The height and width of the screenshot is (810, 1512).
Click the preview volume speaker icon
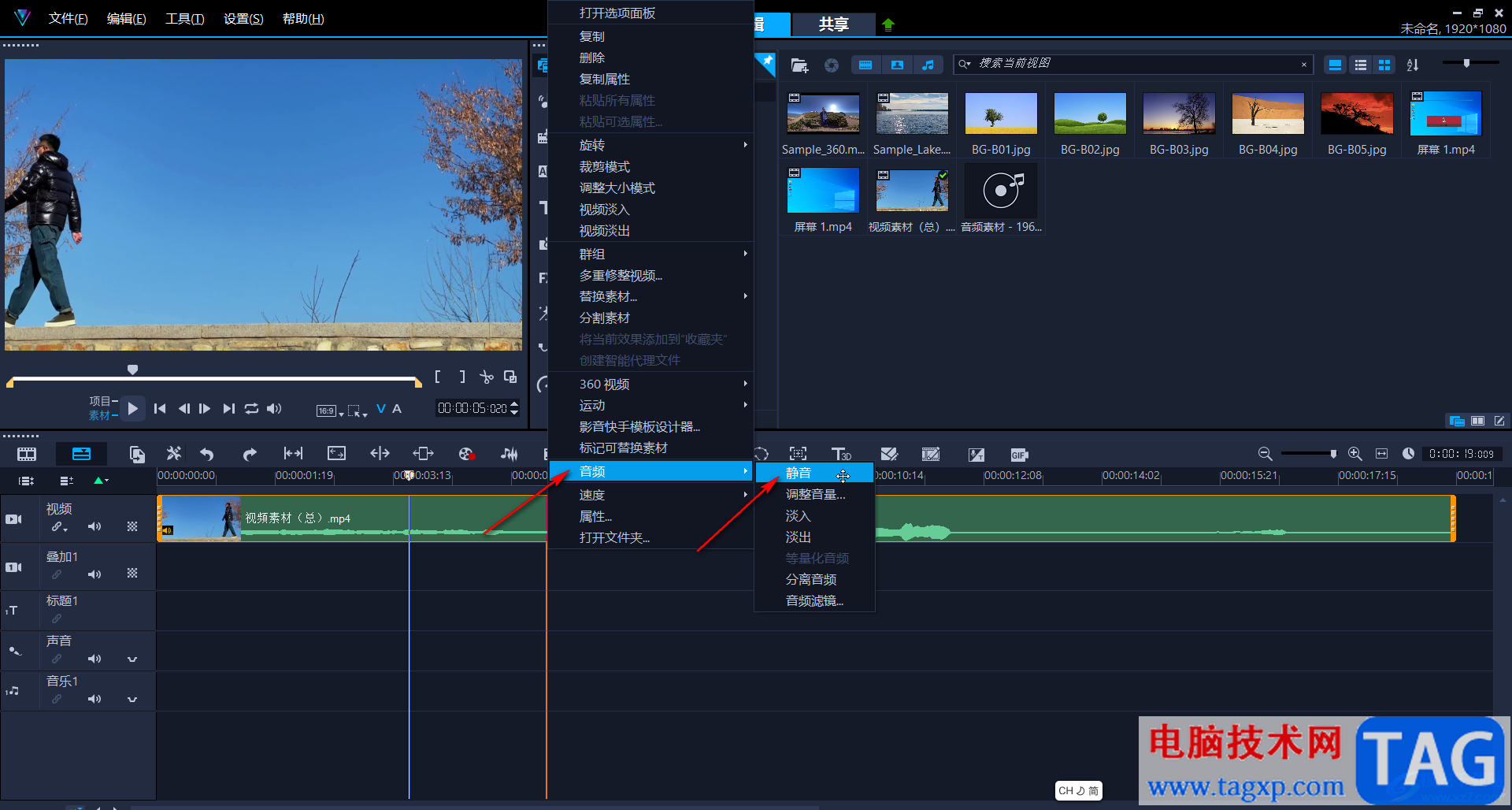274,408
